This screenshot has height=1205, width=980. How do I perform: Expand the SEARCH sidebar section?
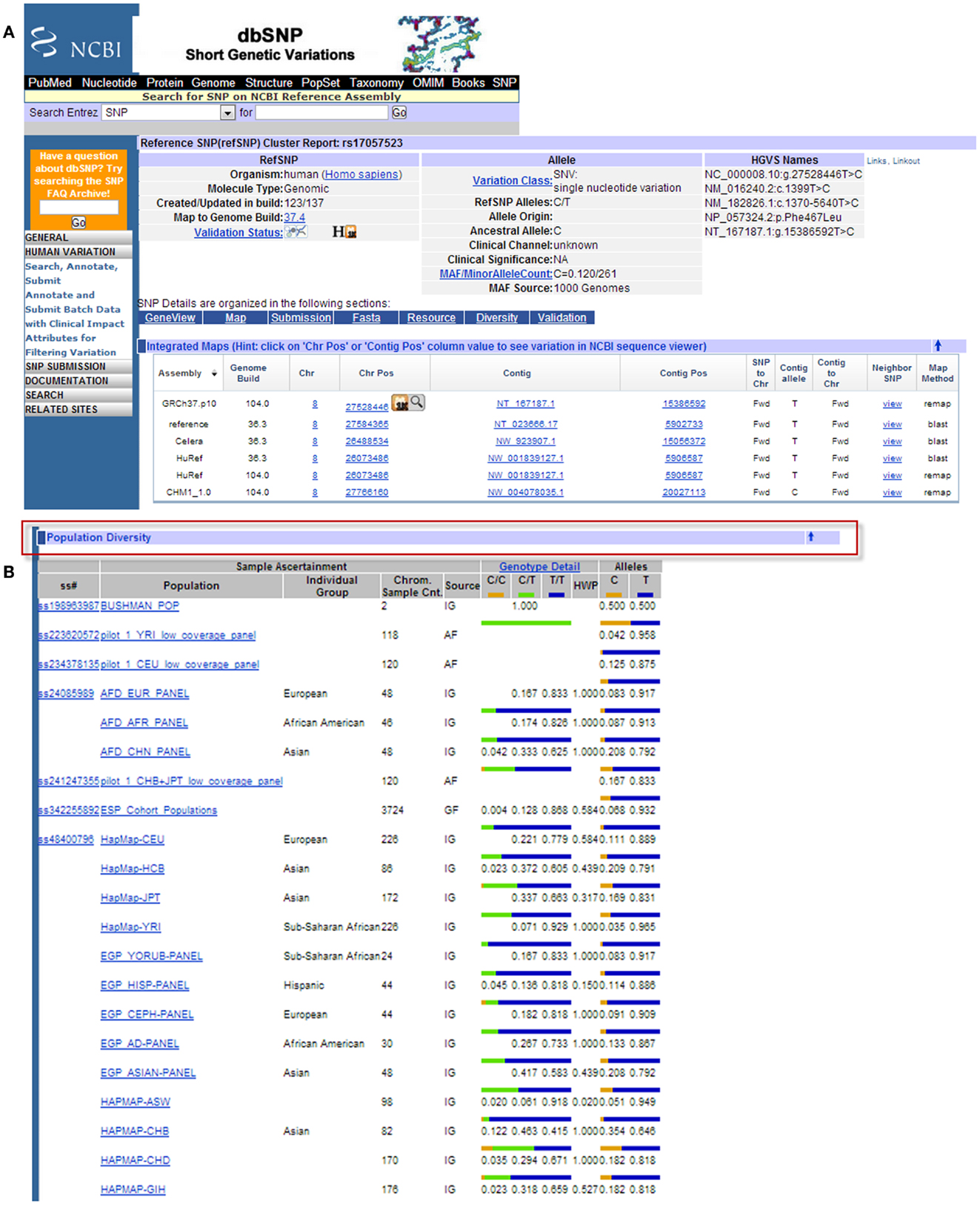click(79, 395)
